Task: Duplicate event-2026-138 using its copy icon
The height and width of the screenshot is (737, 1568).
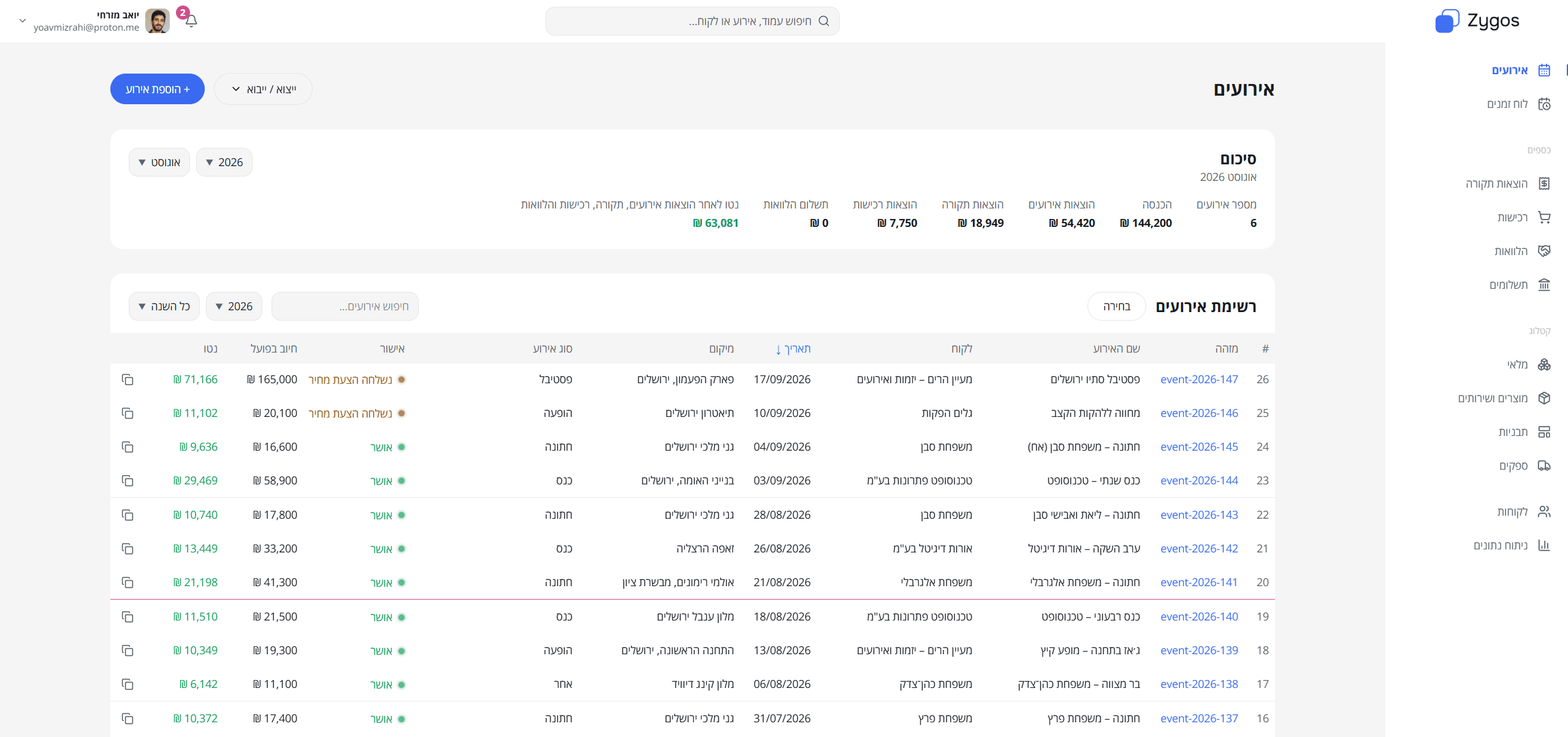Action: tap(127, 684)
